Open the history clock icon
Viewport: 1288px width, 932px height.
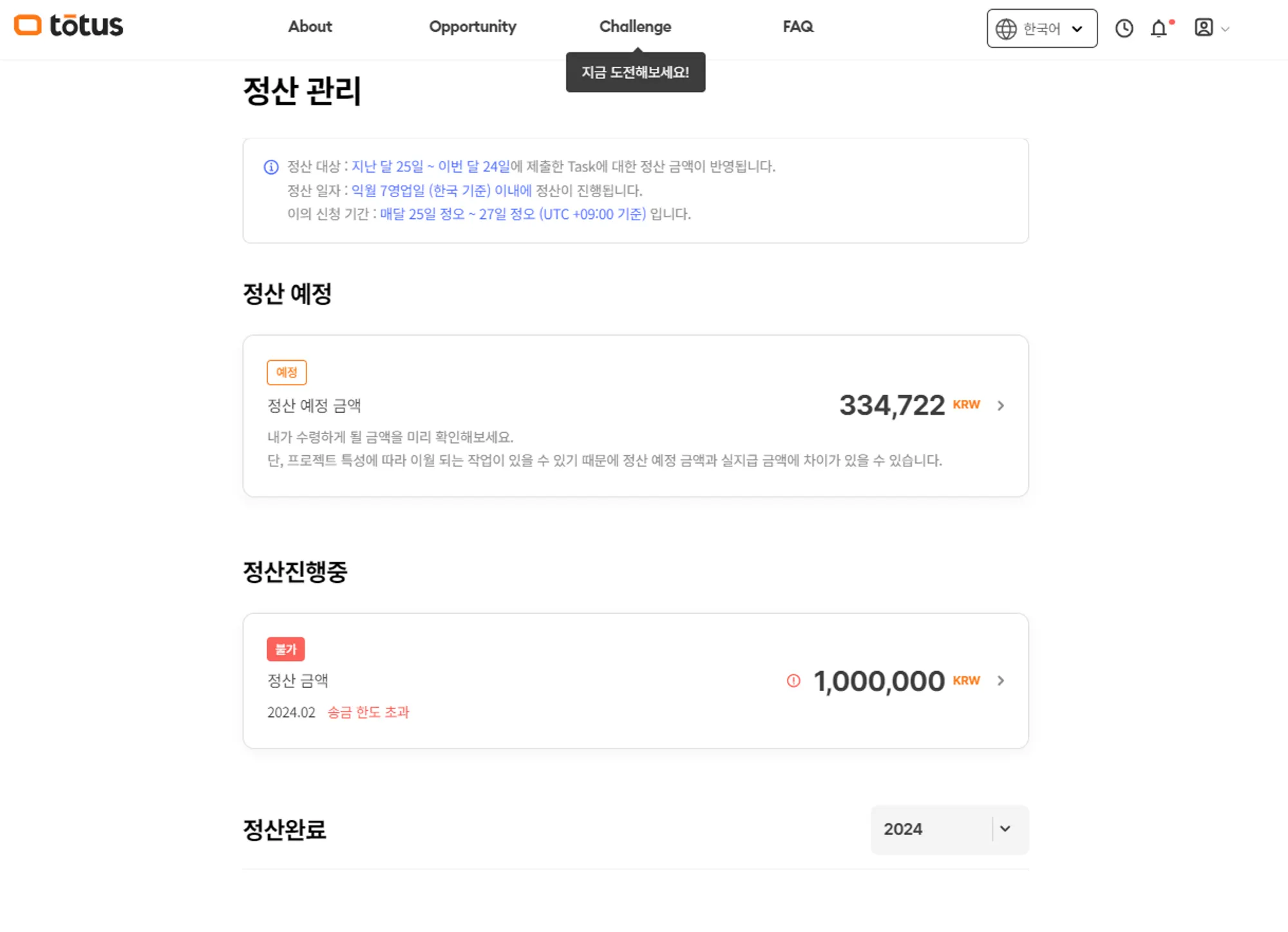point(1124,28)
